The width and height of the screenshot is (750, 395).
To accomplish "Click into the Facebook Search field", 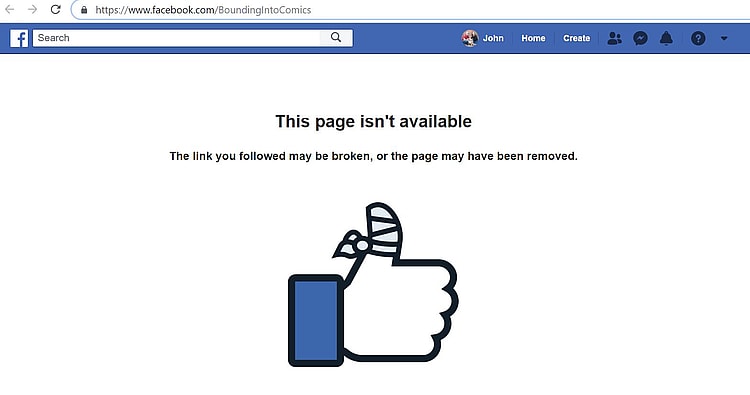I will click(176, 38).
